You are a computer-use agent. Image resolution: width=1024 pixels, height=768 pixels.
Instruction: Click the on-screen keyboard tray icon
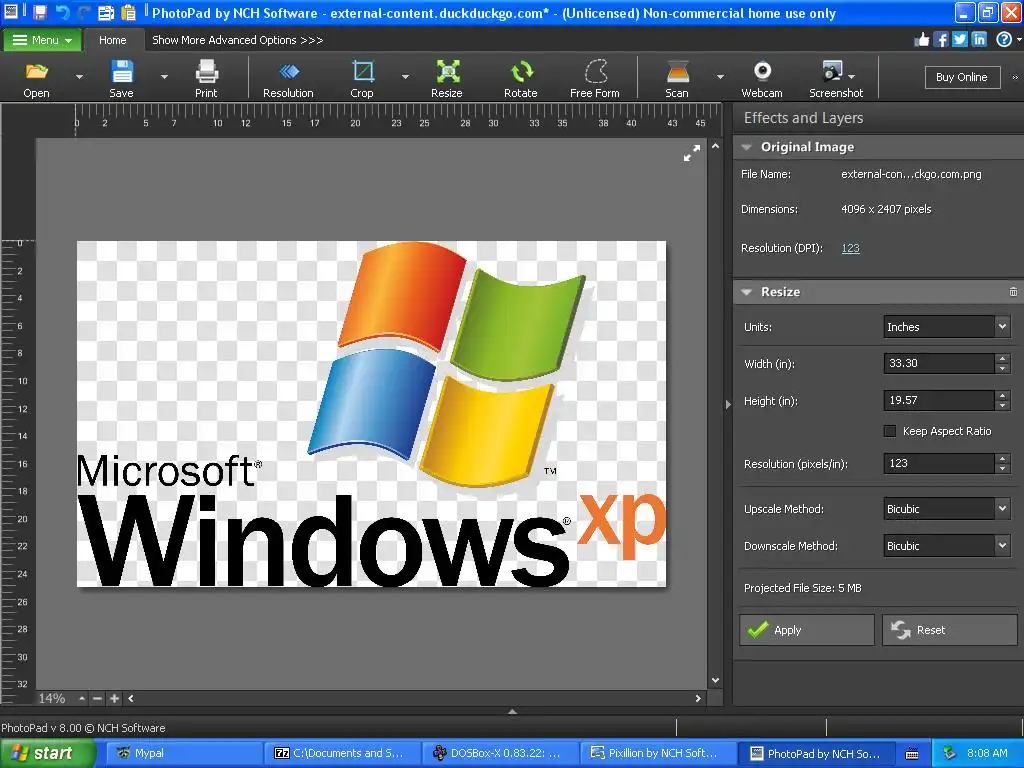coord(912,754)
